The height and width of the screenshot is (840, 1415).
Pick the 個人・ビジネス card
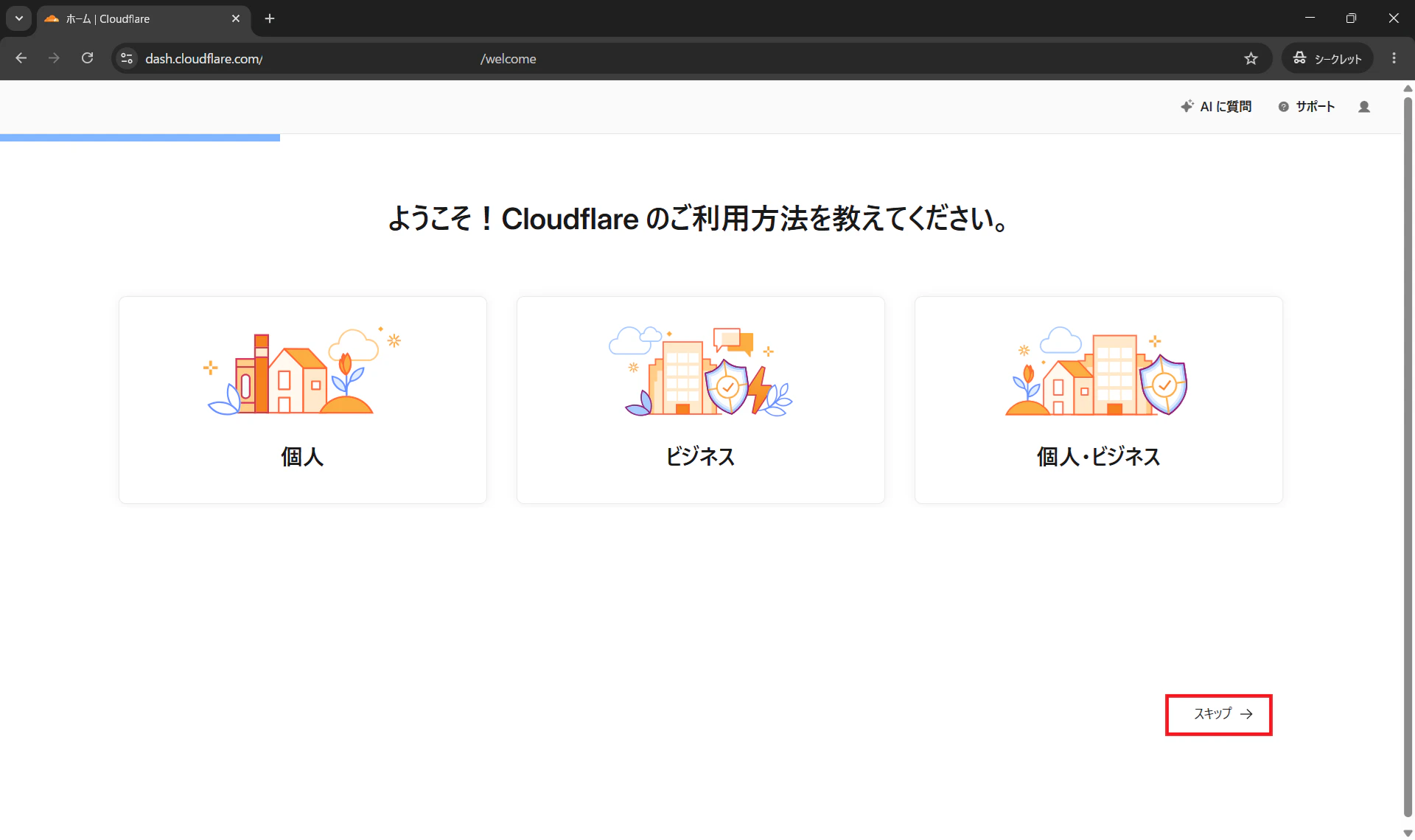point(1099,400)
